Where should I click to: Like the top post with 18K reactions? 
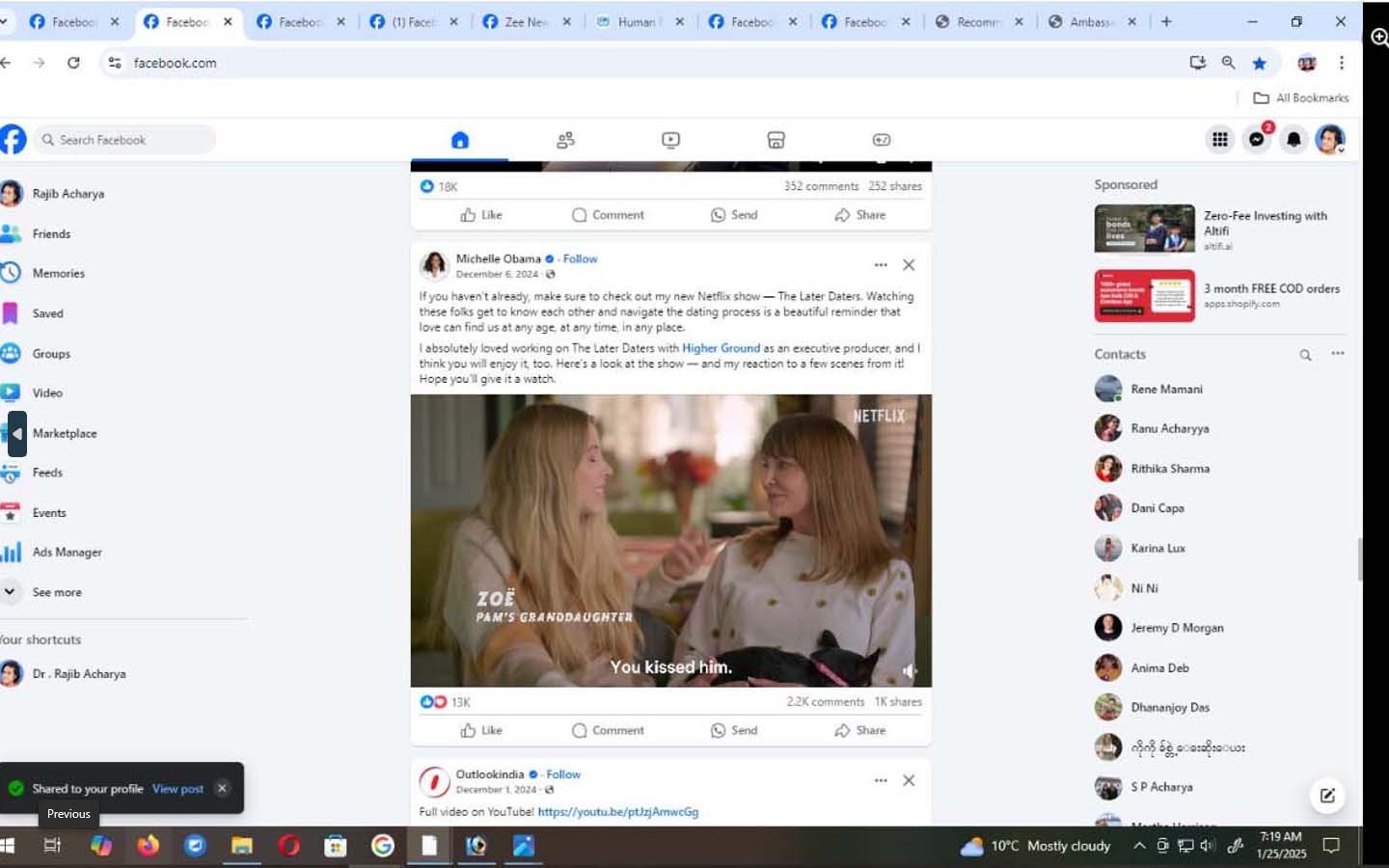tap(481, 215)
